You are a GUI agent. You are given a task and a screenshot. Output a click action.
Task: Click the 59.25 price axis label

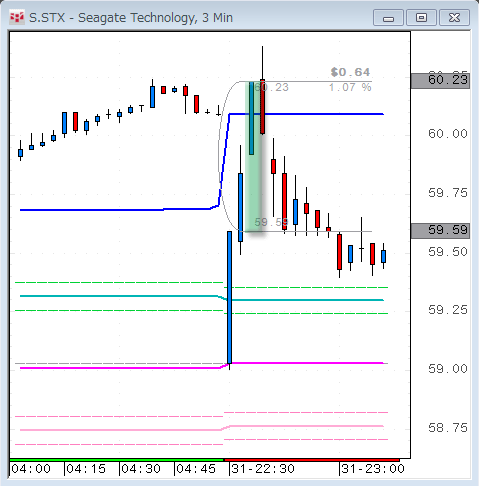(448, 310)
